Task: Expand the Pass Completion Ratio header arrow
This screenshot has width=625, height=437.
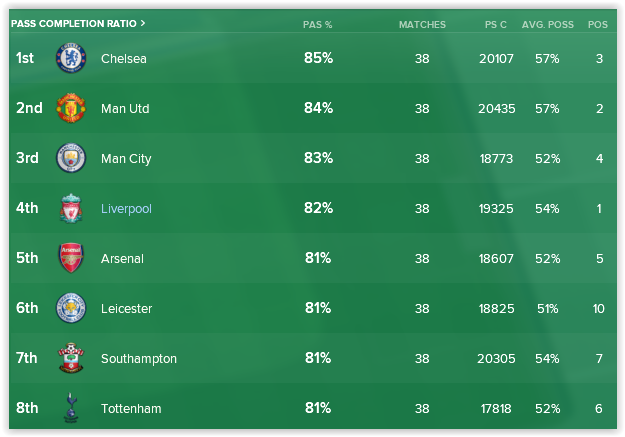Action: pos(143,23)
